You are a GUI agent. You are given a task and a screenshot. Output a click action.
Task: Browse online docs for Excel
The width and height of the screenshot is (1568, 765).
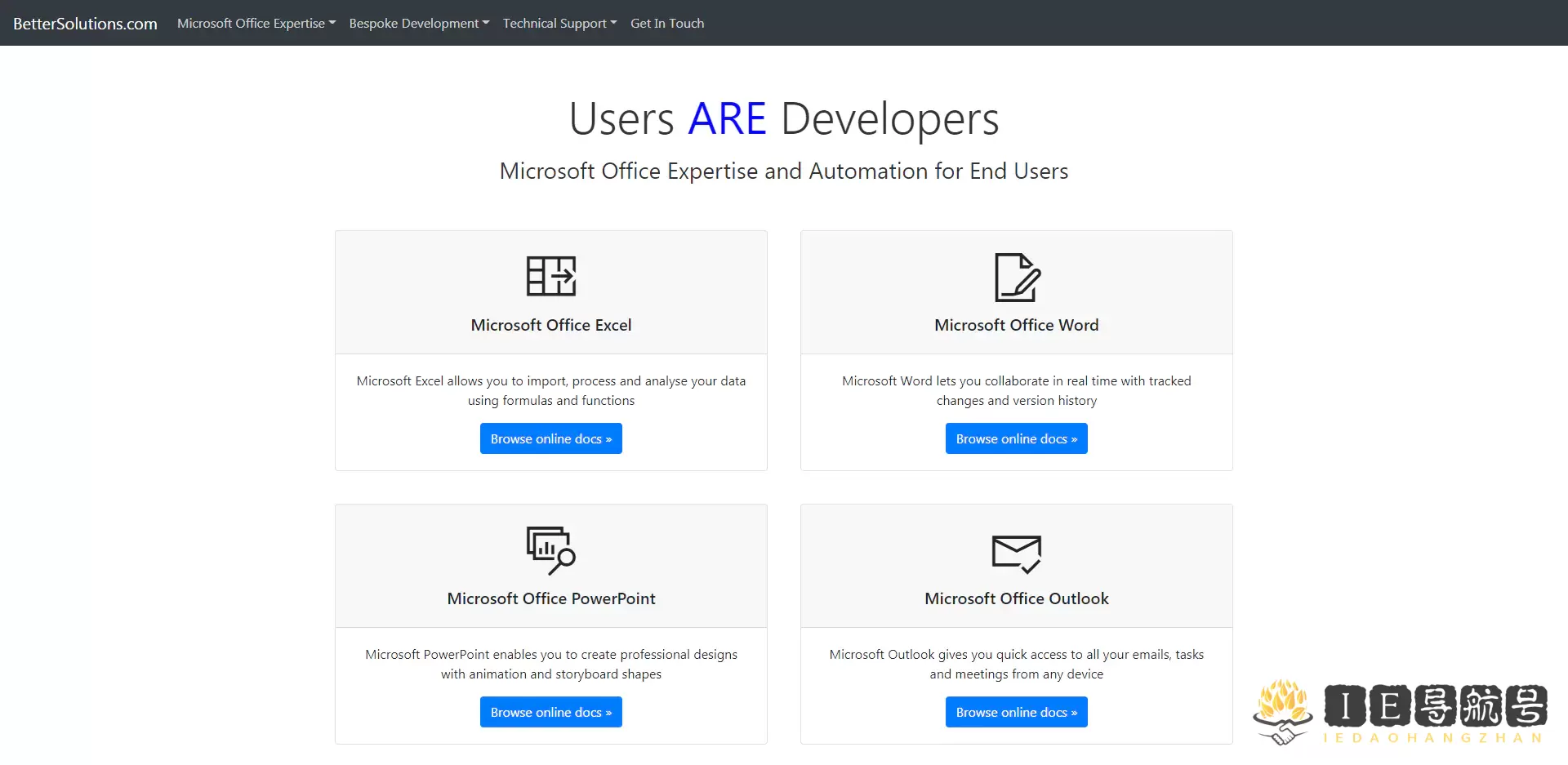coord(551,438)
